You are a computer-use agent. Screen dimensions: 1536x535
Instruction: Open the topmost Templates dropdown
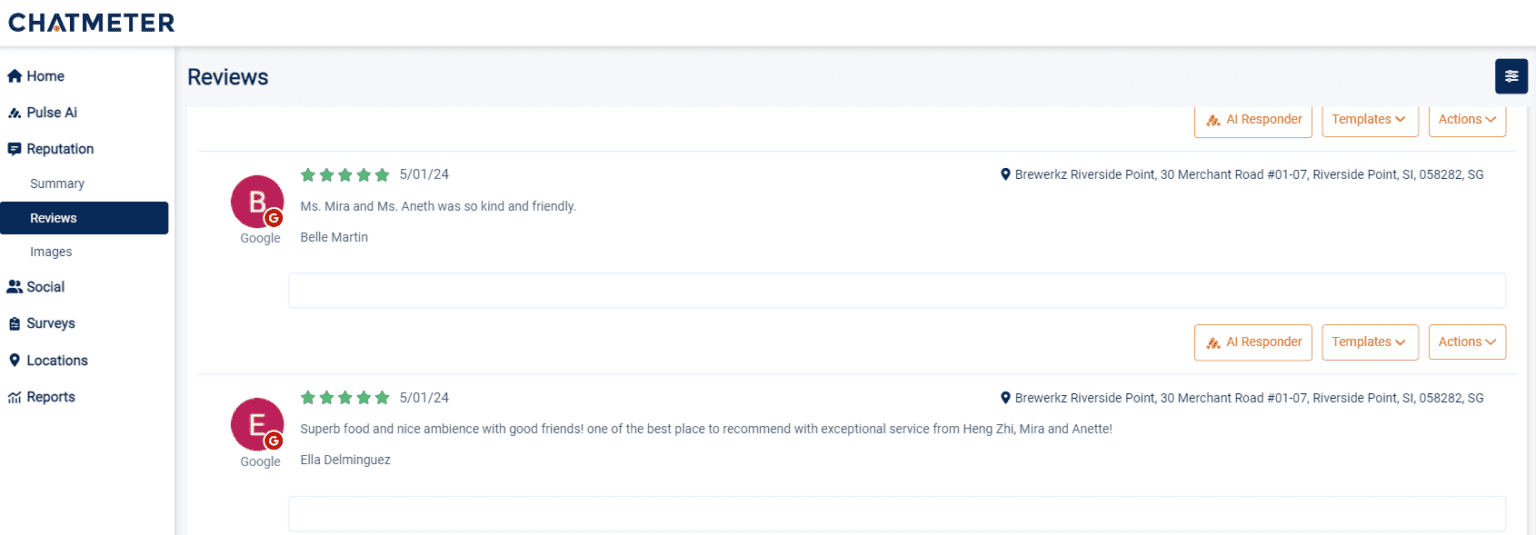[x=1369, y=119]
